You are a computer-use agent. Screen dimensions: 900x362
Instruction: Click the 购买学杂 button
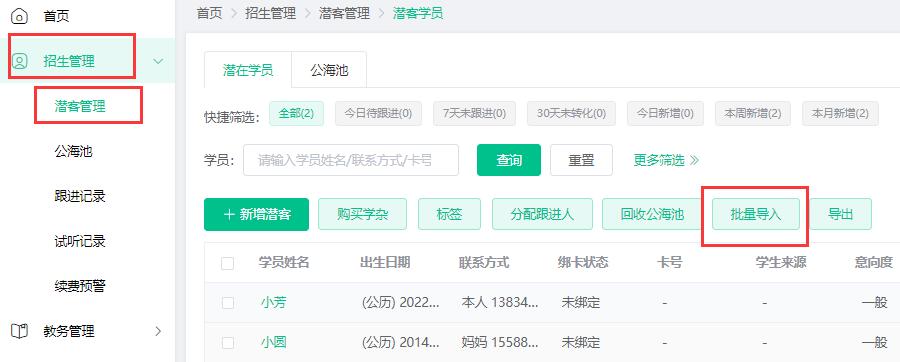pos(363,215)
